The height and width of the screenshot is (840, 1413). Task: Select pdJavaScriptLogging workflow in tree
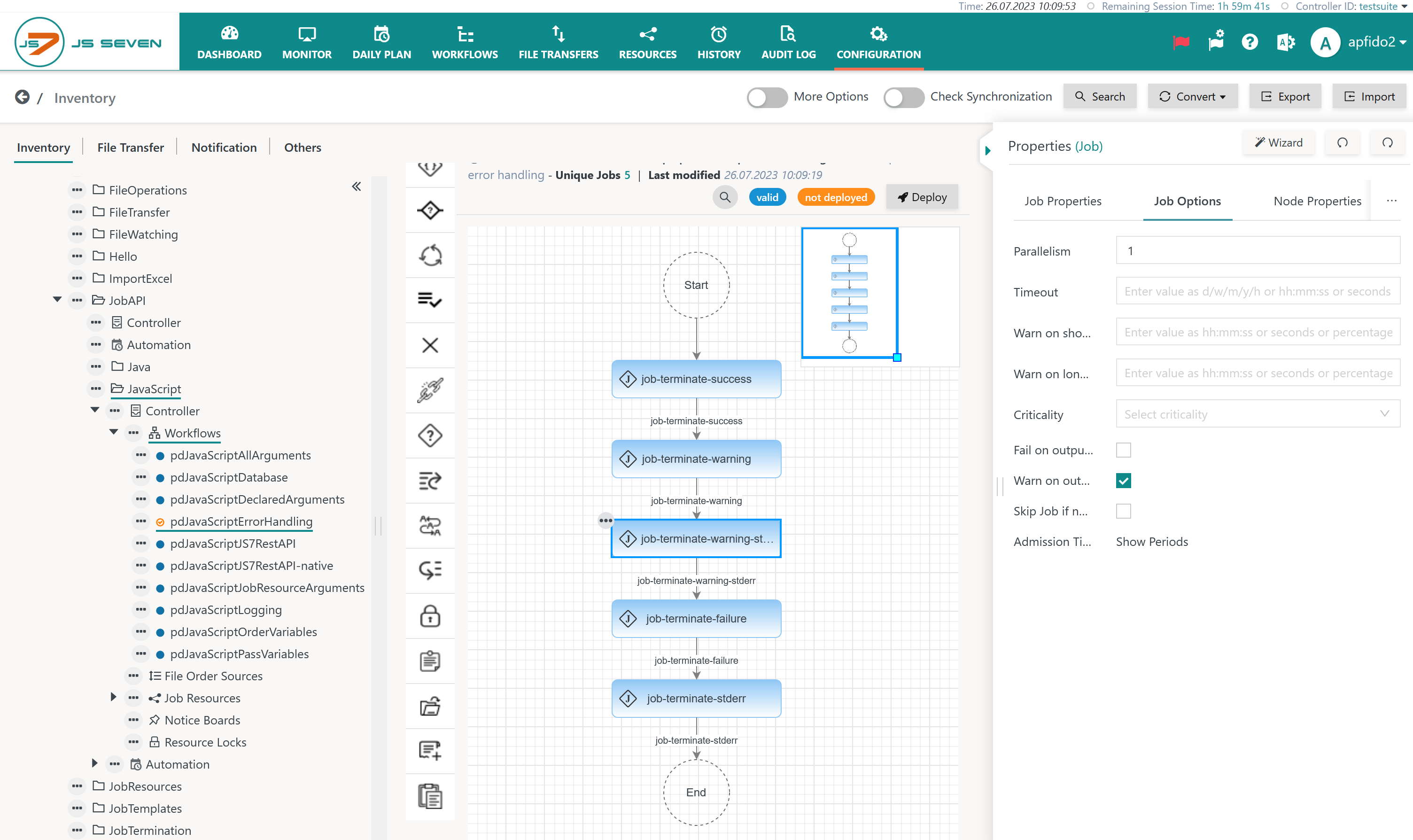pyautogui.click(x=226, y=610)
